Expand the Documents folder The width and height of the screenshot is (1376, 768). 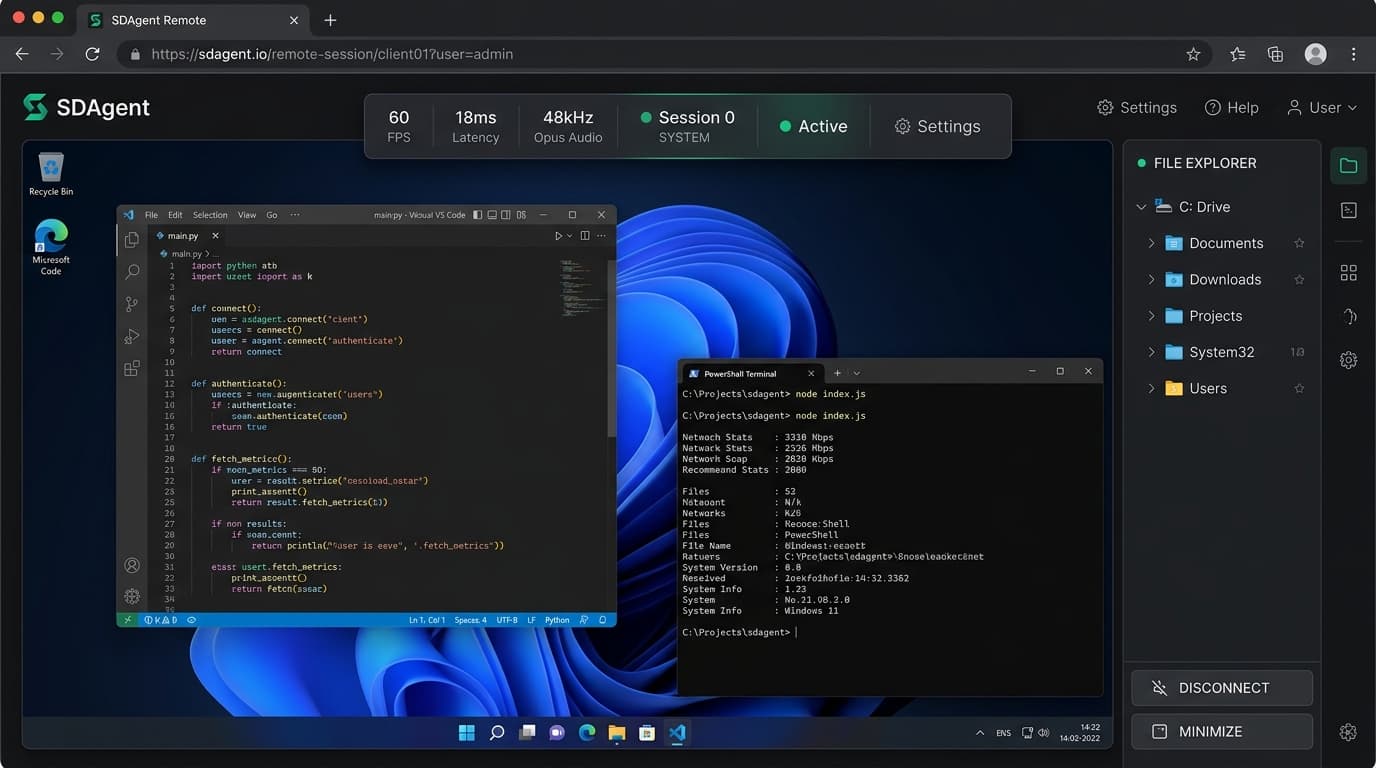(1151, 243)
